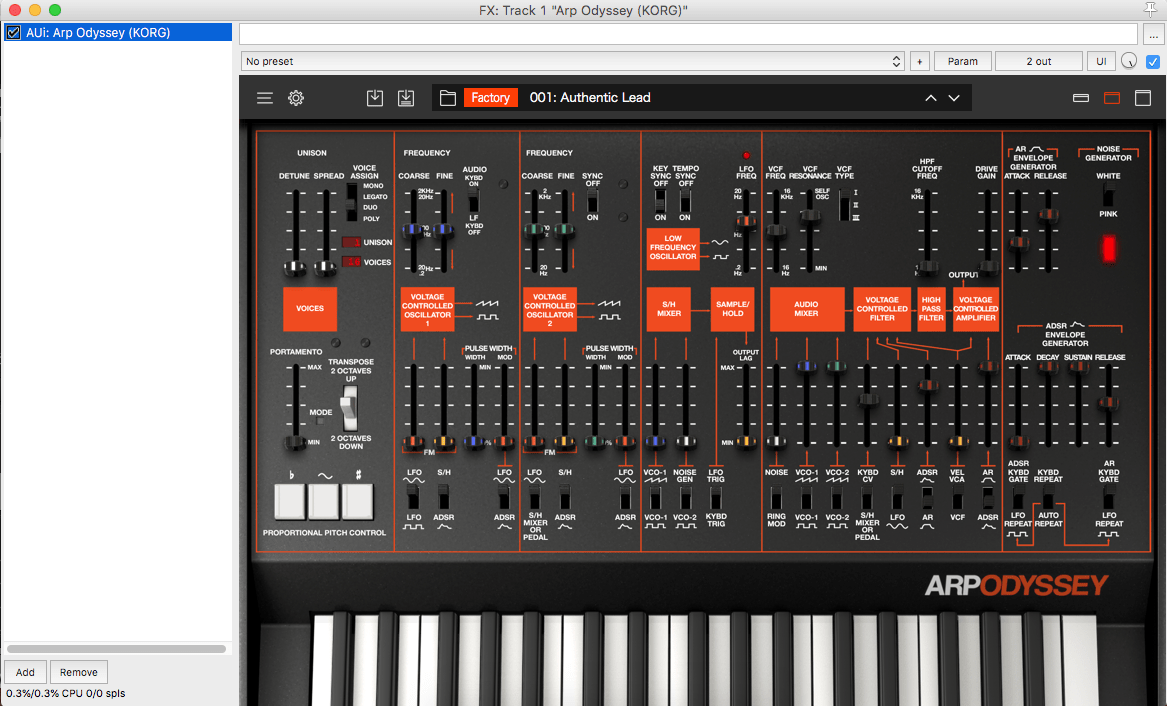Click the Voltage Controlled Amplifier block
The image size is (1167, 706).
[x=976, y=309]
